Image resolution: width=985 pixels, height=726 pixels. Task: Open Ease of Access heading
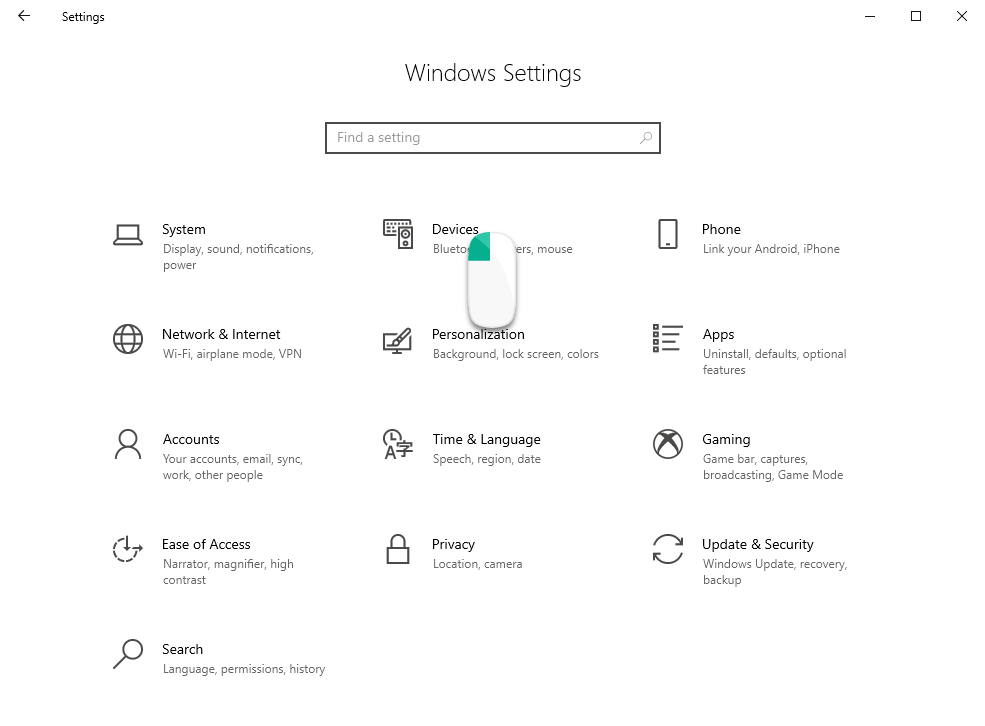206,544
